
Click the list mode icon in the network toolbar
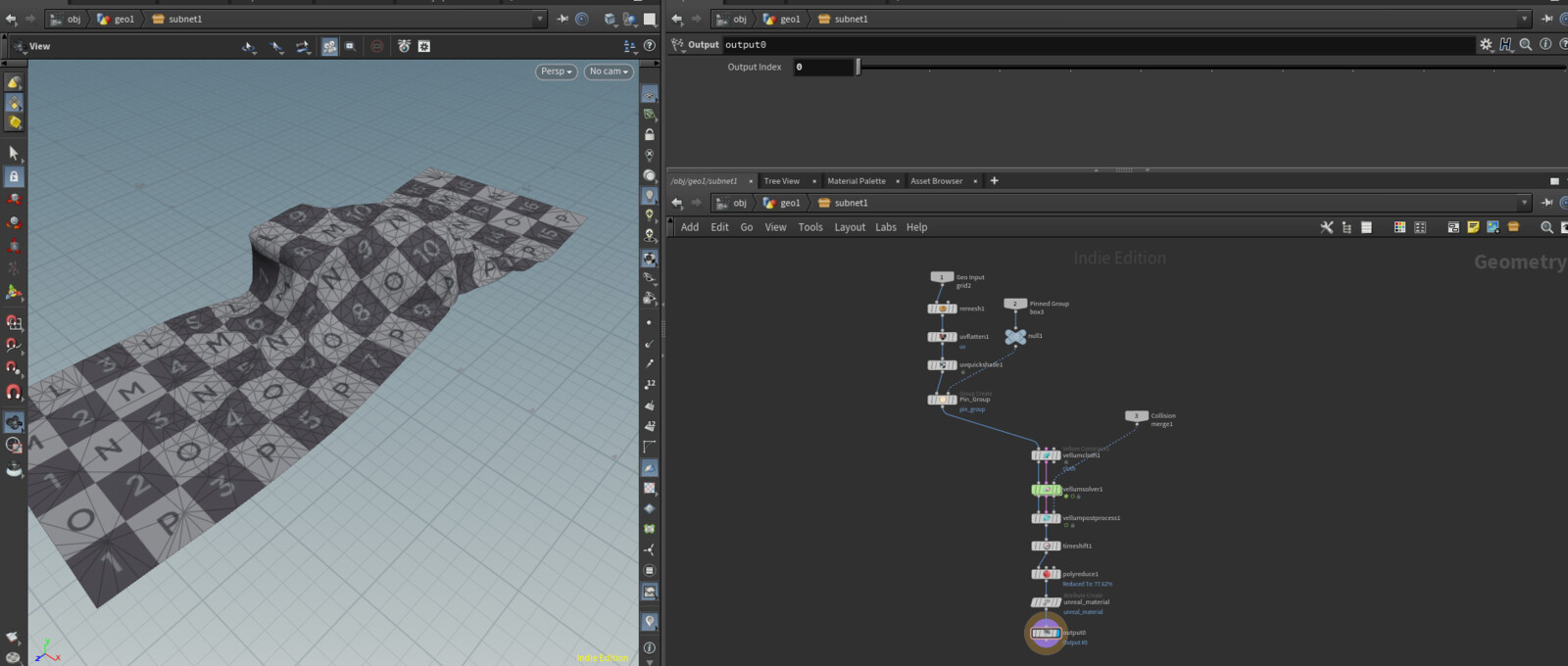1366,227
